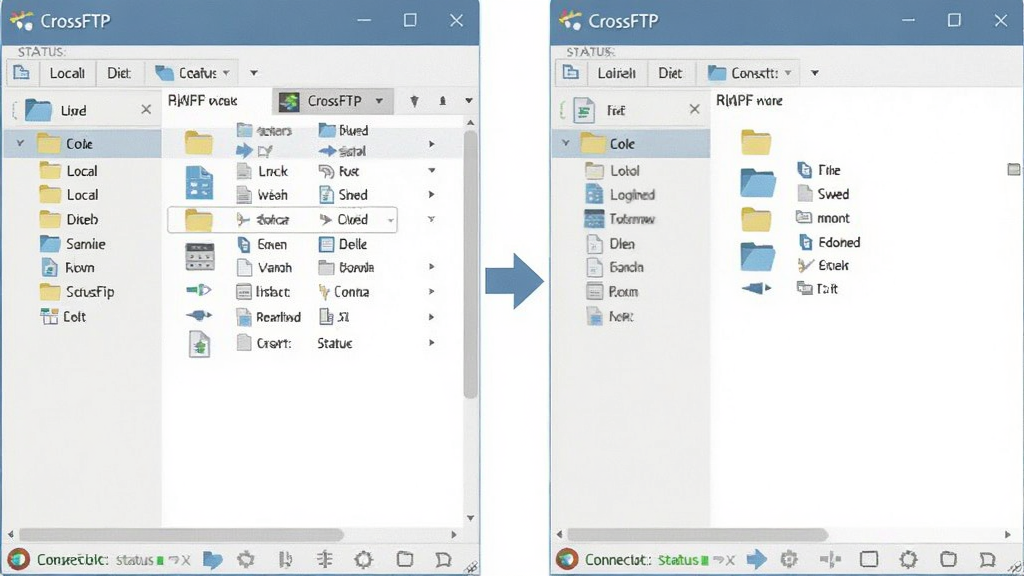The image size is (1024, 576).
Task: Expand the arrow at the Rearlind row's end
Action: point(431,317)
